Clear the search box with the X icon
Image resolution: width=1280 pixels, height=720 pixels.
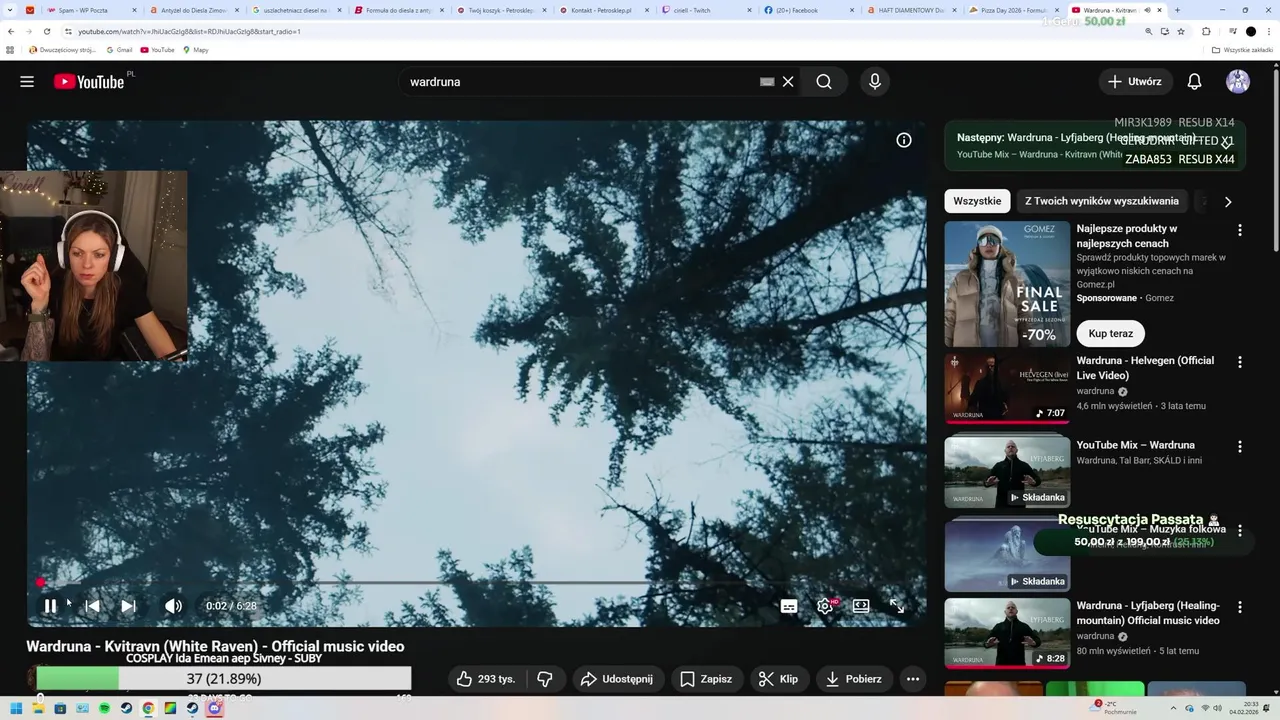[x=788, y=82]
